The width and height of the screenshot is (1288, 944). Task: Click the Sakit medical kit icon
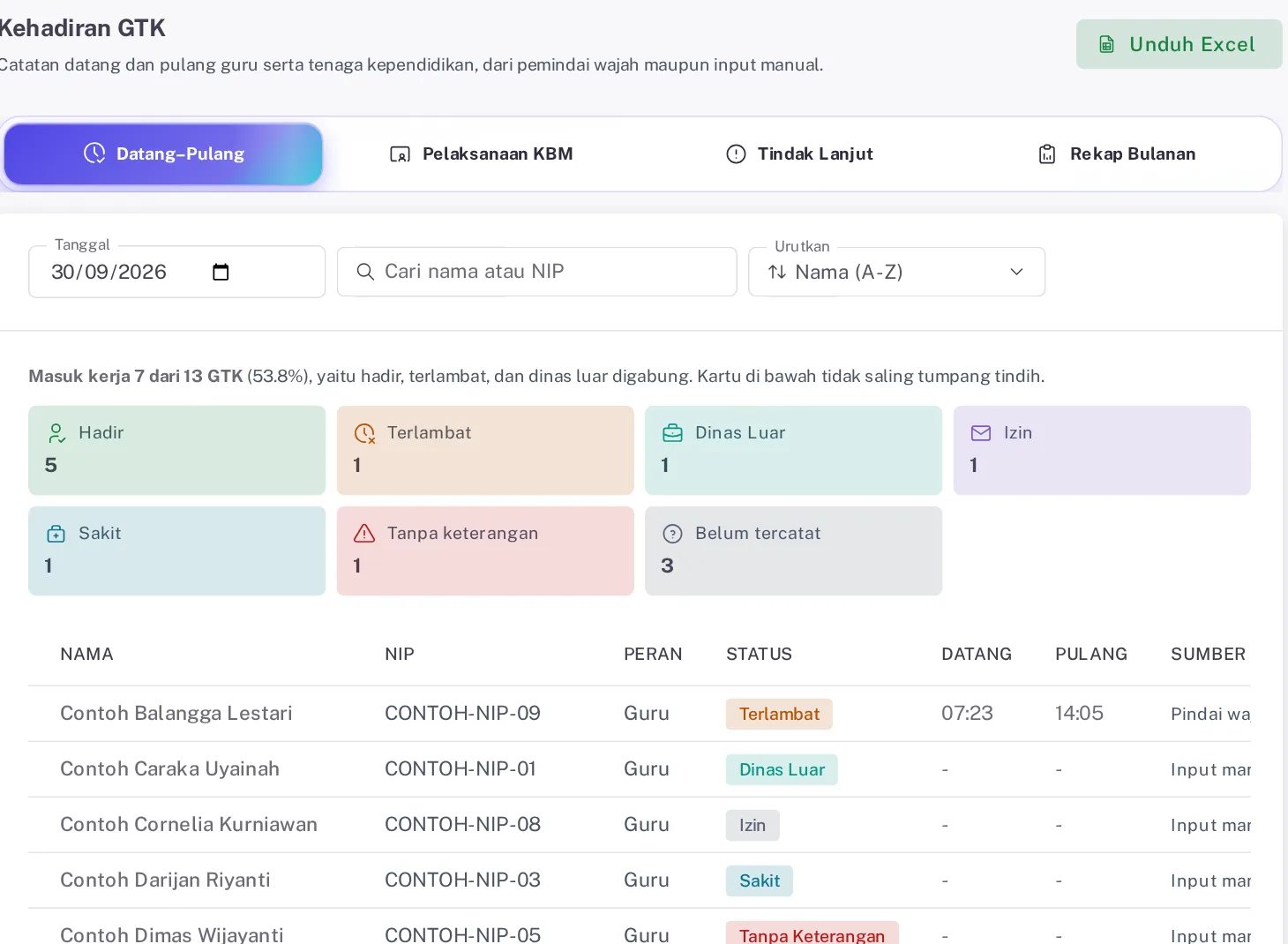[56, 534]
